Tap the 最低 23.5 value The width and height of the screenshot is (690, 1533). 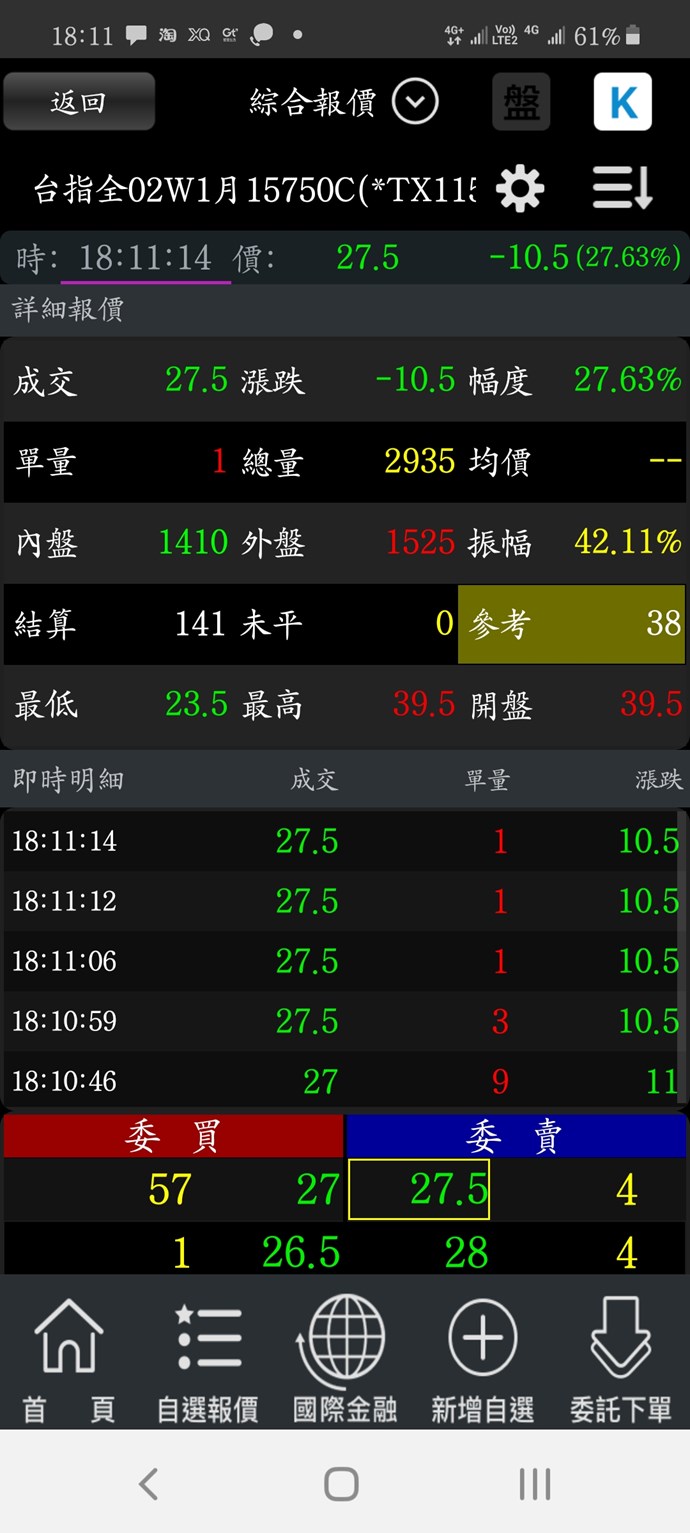197,705
